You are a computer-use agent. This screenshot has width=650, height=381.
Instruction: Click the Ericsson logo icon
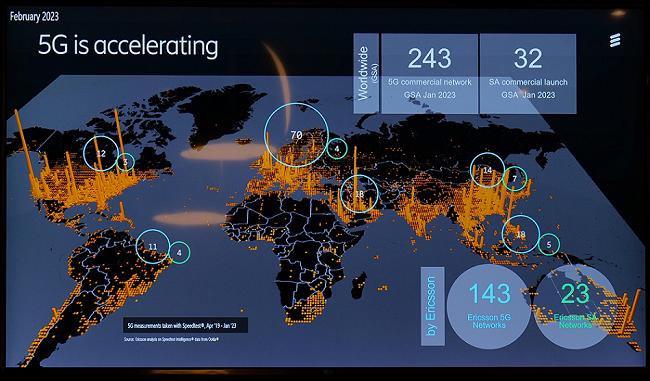coord(615,41)
